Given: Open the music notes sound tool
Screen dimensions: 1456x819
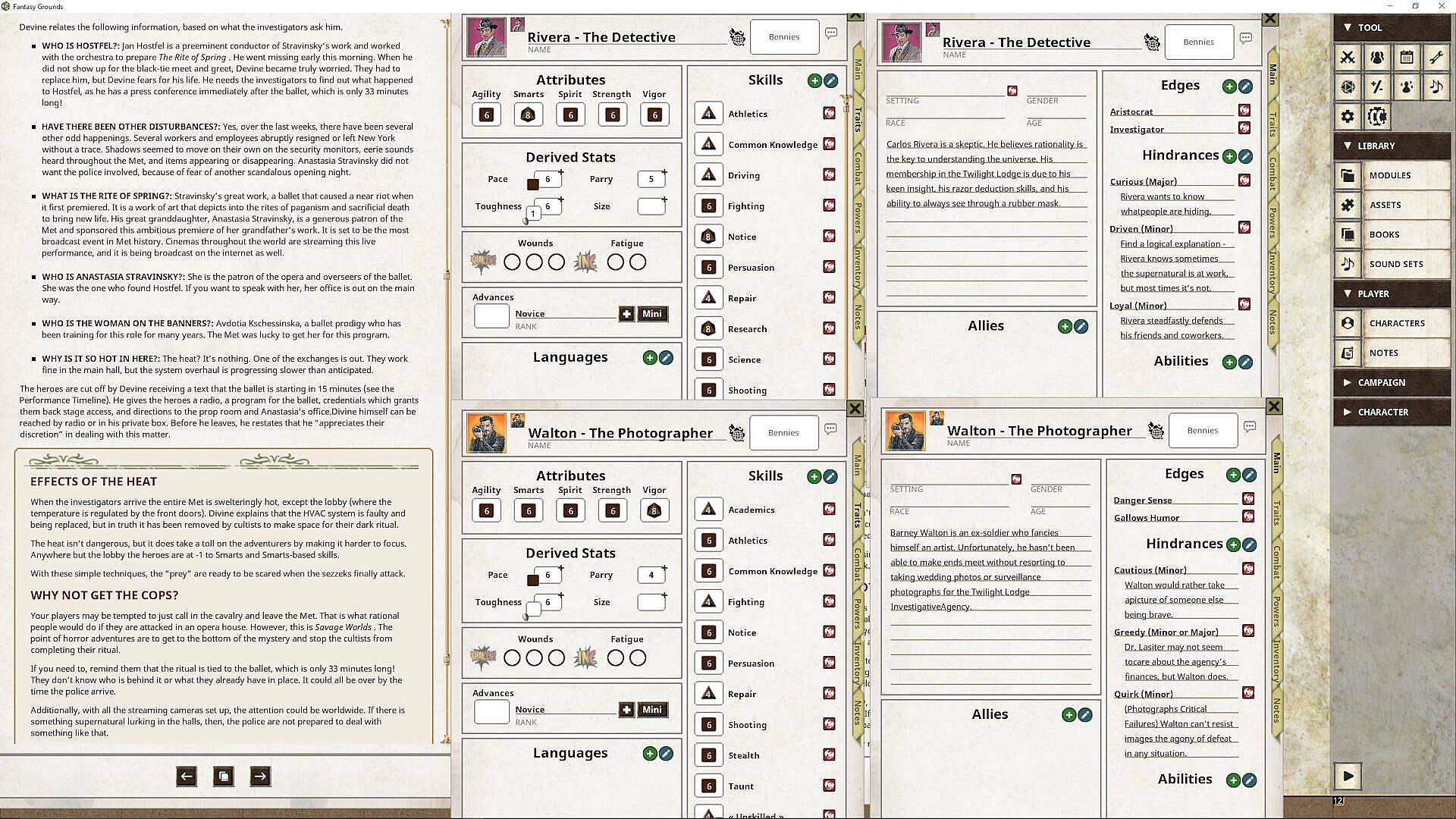Looking at the screenshot, I should (1436, 86).
